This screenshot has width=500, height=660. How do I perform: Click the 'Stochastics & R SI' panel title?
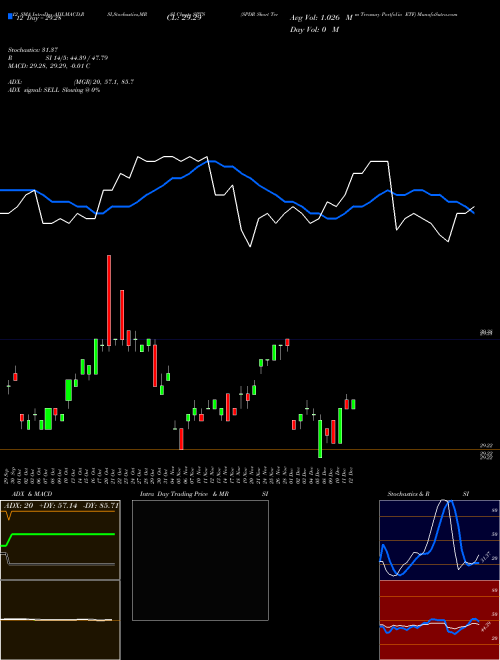coord(428,494)
